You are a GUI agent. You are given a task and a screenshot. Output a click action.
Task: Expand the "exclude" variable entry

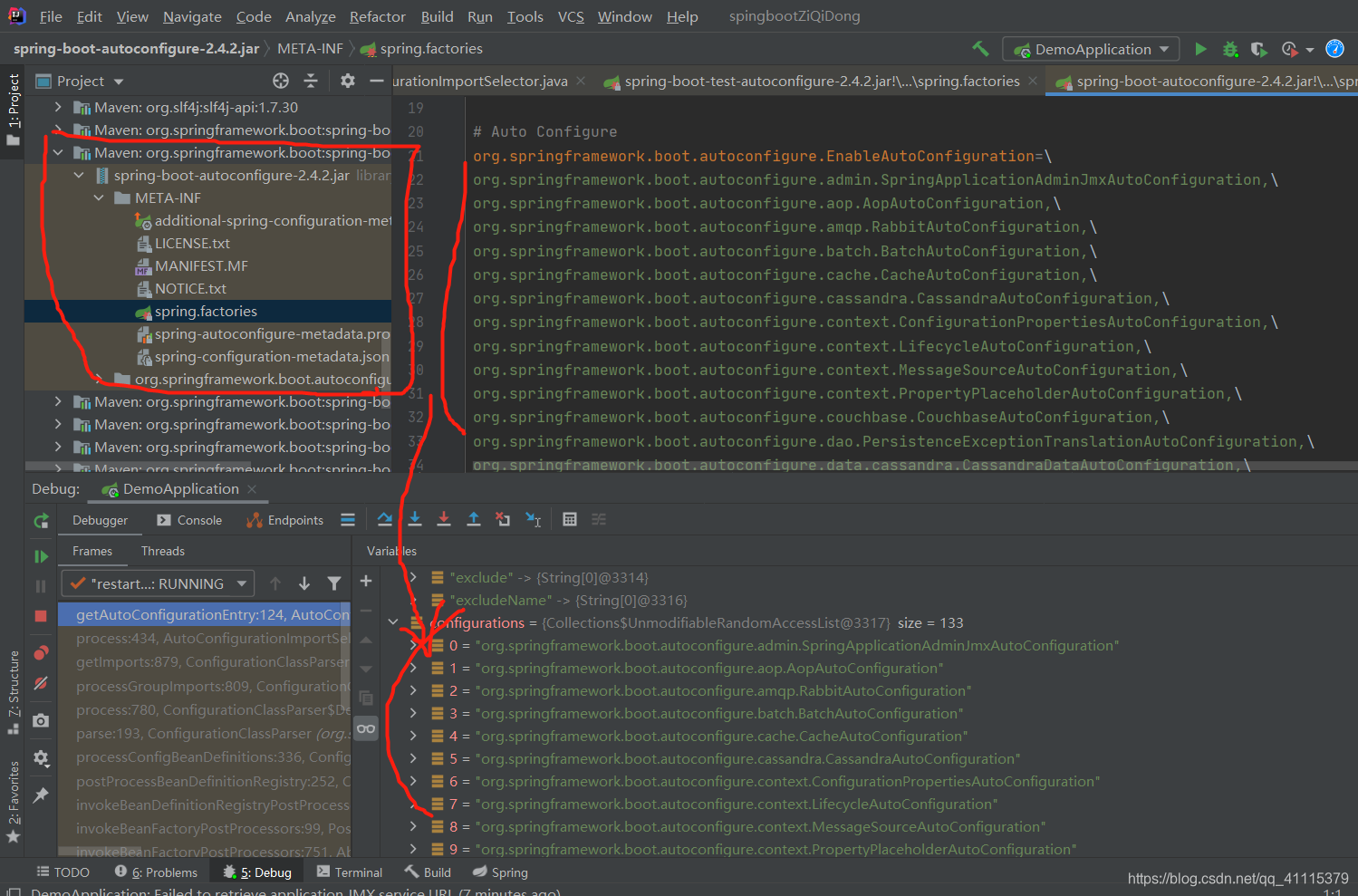coord(413,577)
